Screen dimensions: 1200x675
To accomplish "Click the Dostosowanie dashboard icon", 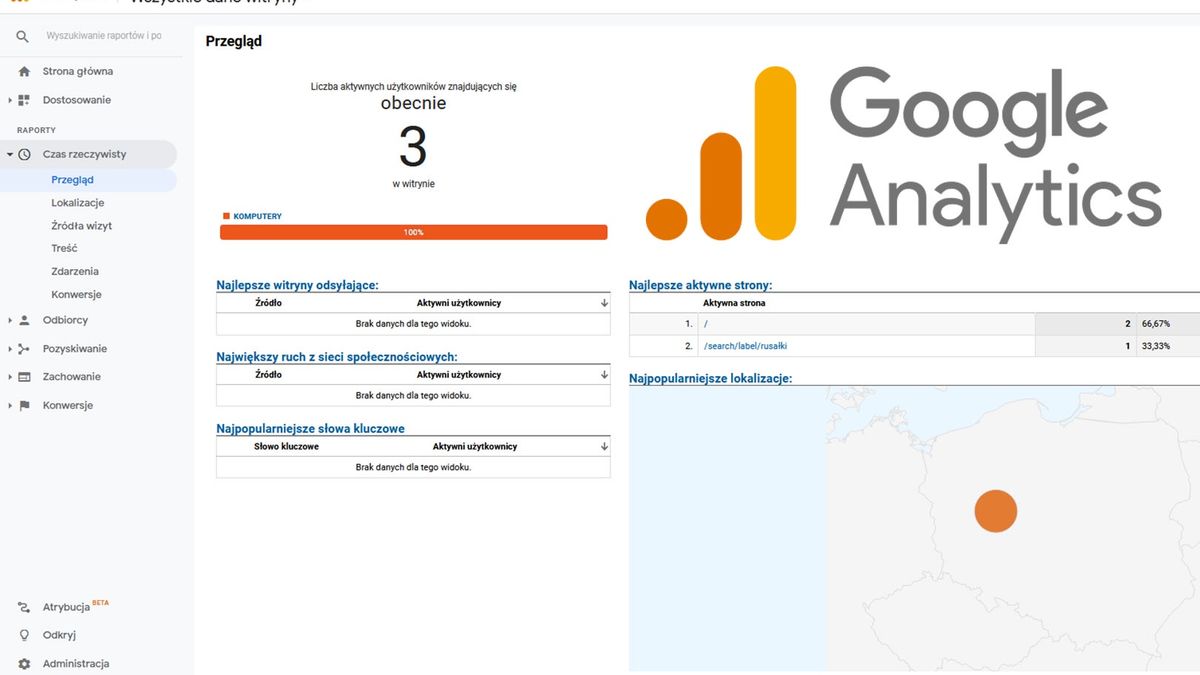I will (24, 100).
